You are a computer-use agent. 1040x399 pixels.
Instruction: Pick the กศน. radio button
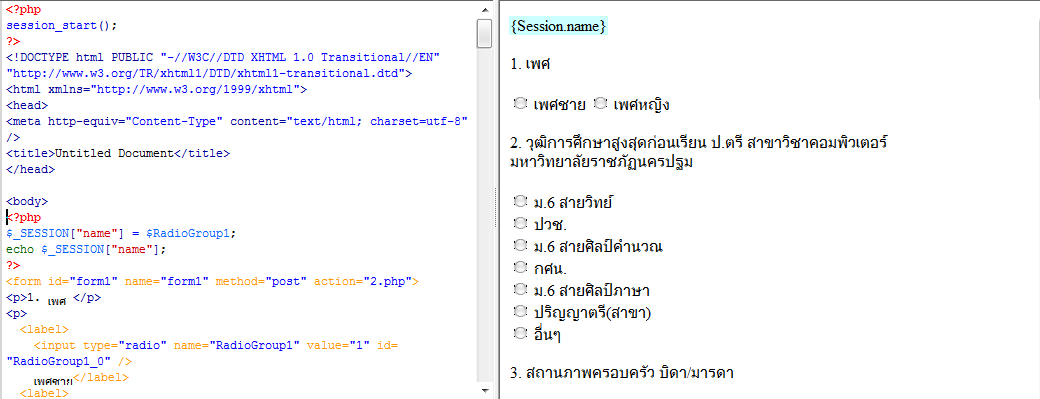coord(521,268)
